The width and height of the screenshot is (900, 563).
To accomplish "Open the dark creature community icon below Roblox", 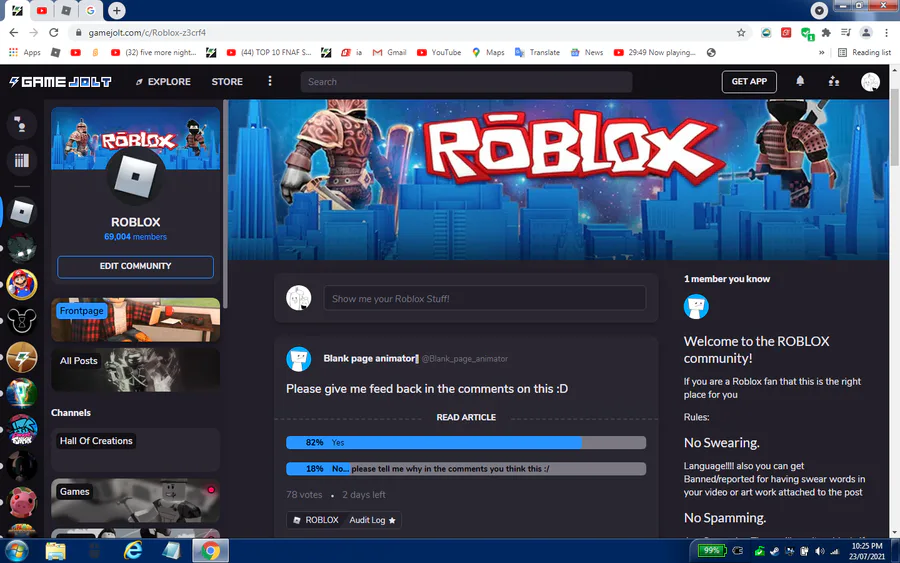I will [x=22, y=248].
